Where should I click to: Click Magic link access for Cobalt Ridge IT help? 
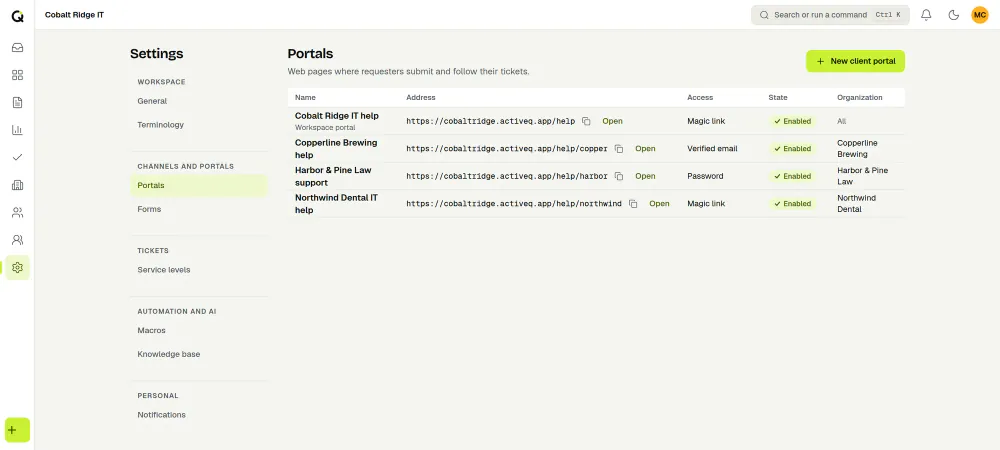tap(706, 121)
